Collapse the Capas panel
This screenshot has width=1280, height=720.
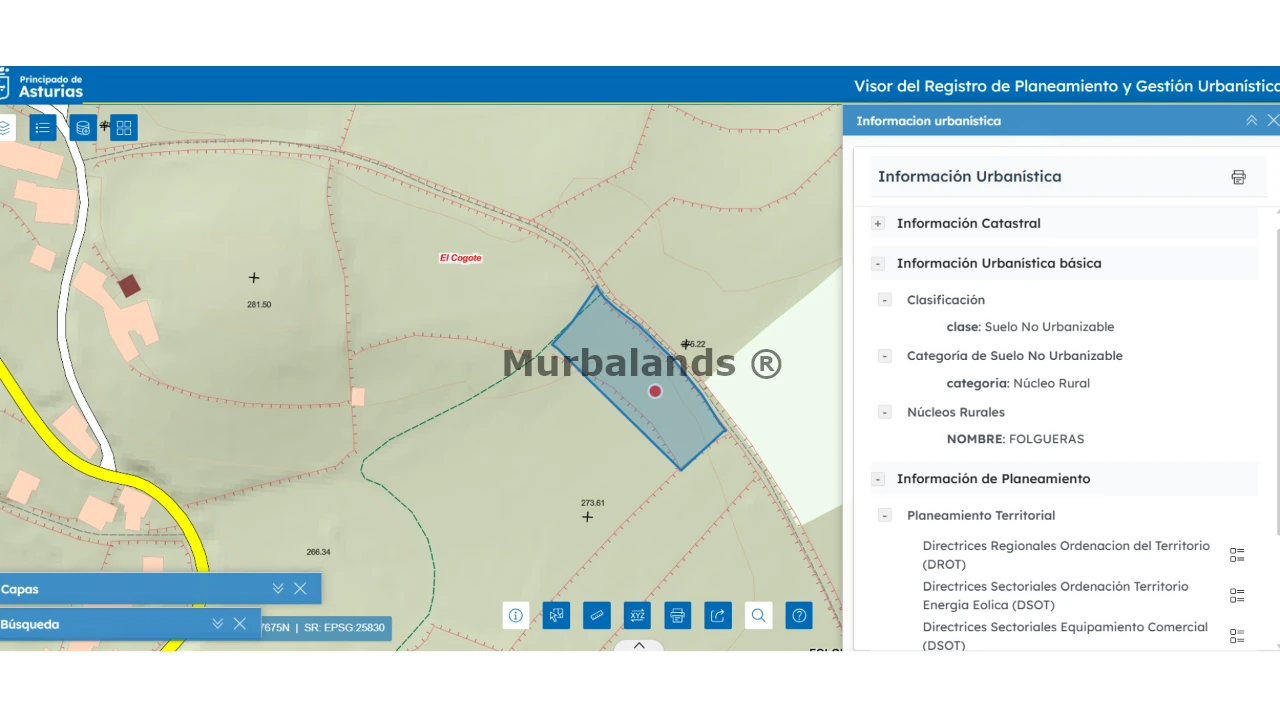coord(278,589)
